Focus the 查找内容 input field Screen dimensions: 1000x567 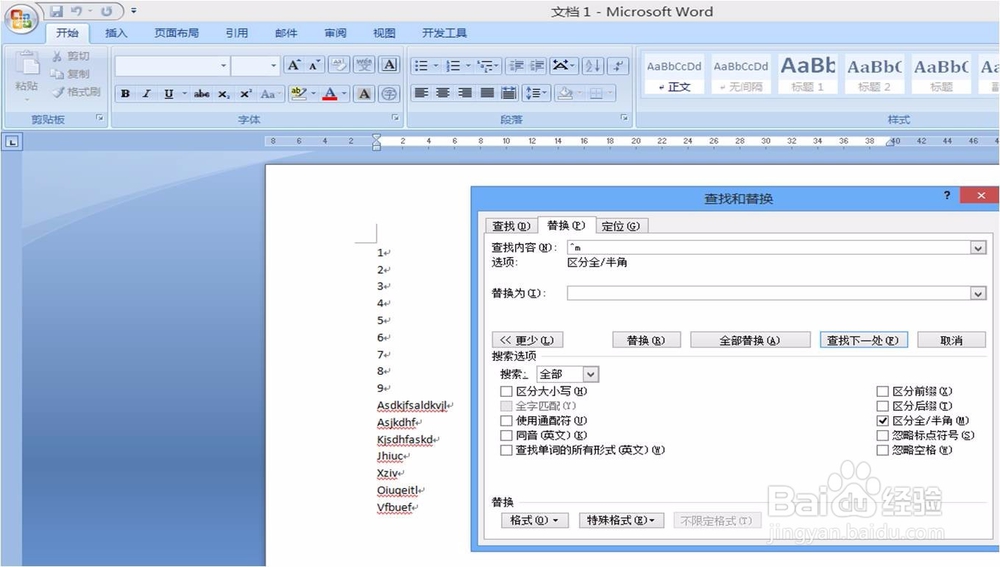[768, 247]
